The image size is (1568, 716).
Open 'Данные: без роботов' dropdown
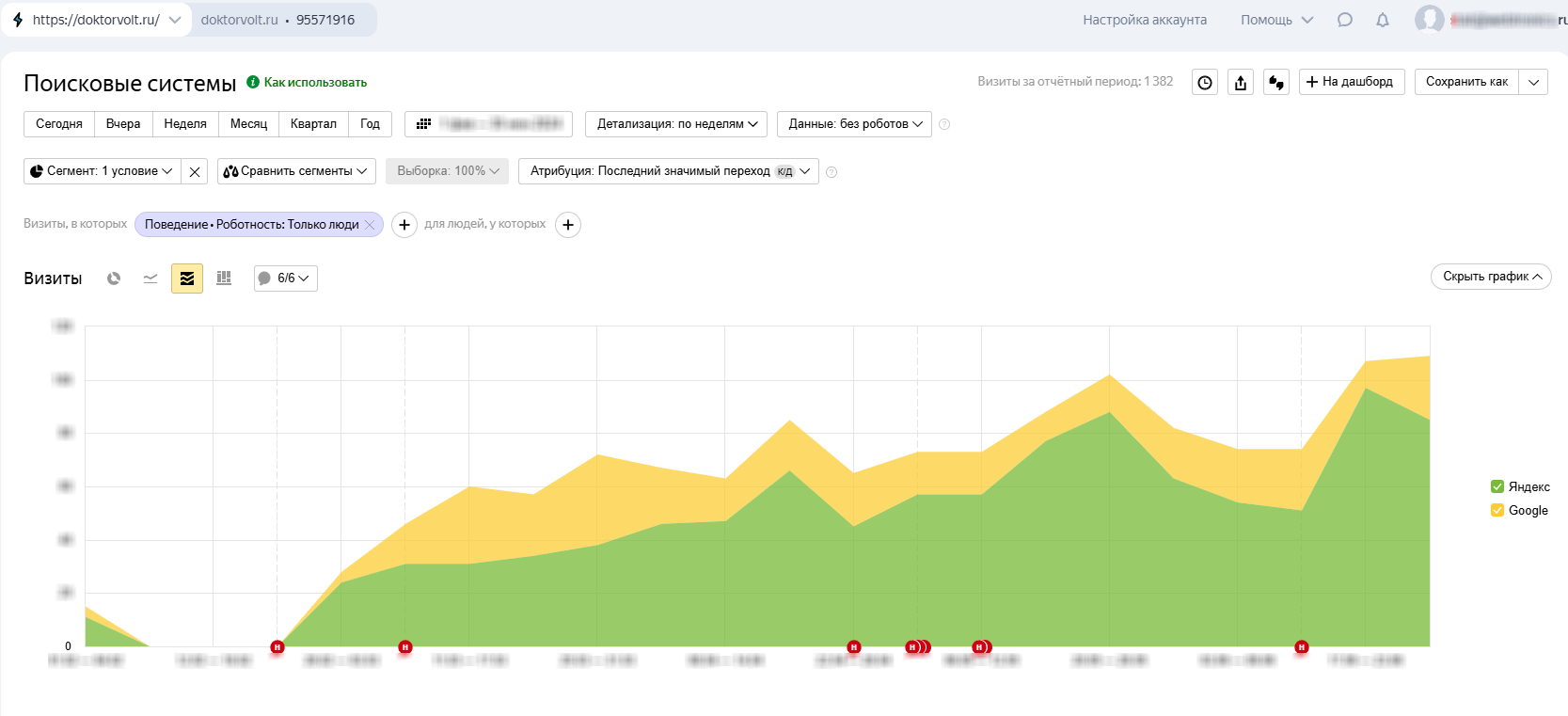[x=854, y=124]
